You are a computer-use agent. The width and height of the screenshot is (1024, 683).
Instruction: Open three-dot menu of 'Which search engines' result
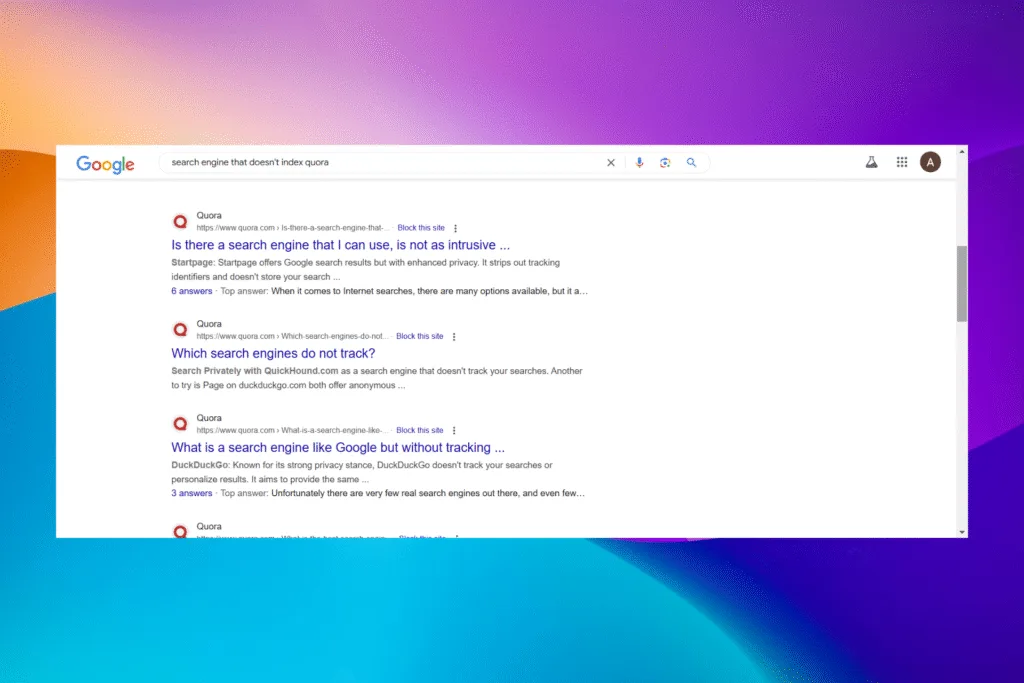(x=454, y=337)
